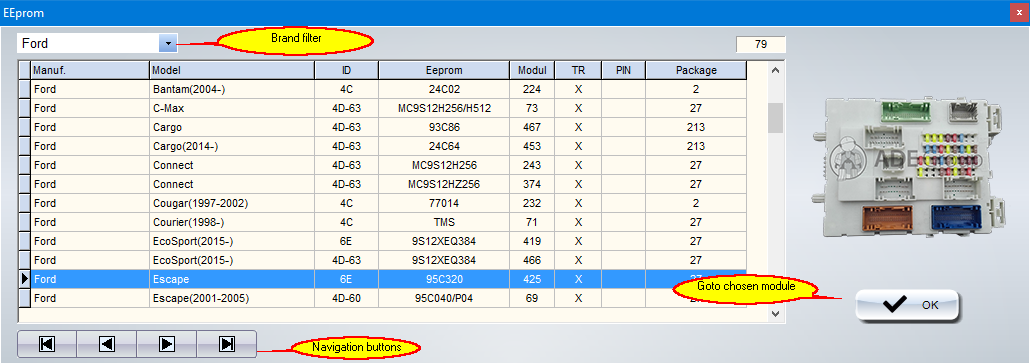Click Modul cell 374
Image resolution: width=1030 pixels, height=364 pixels.
coord(532,185)
